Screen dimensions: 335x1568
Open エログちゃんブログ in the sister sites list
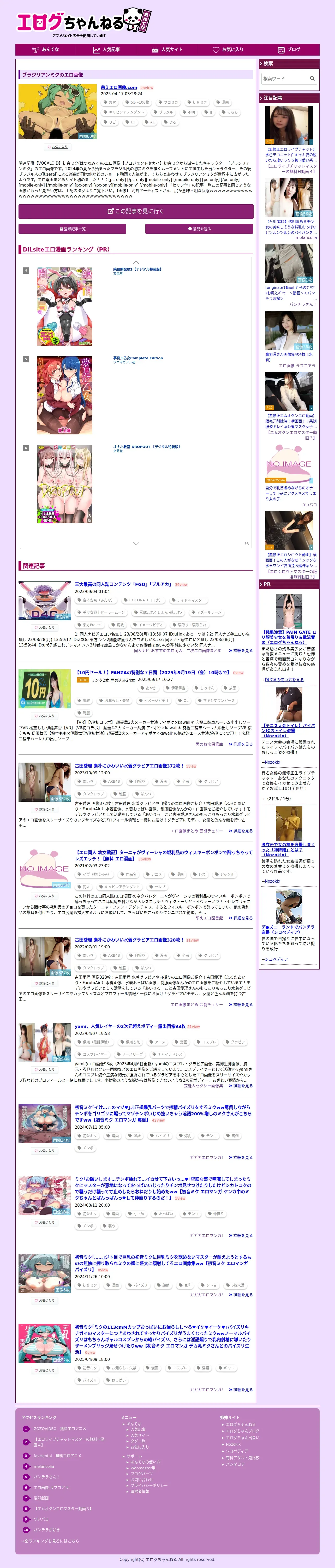tap(242, 1431)
